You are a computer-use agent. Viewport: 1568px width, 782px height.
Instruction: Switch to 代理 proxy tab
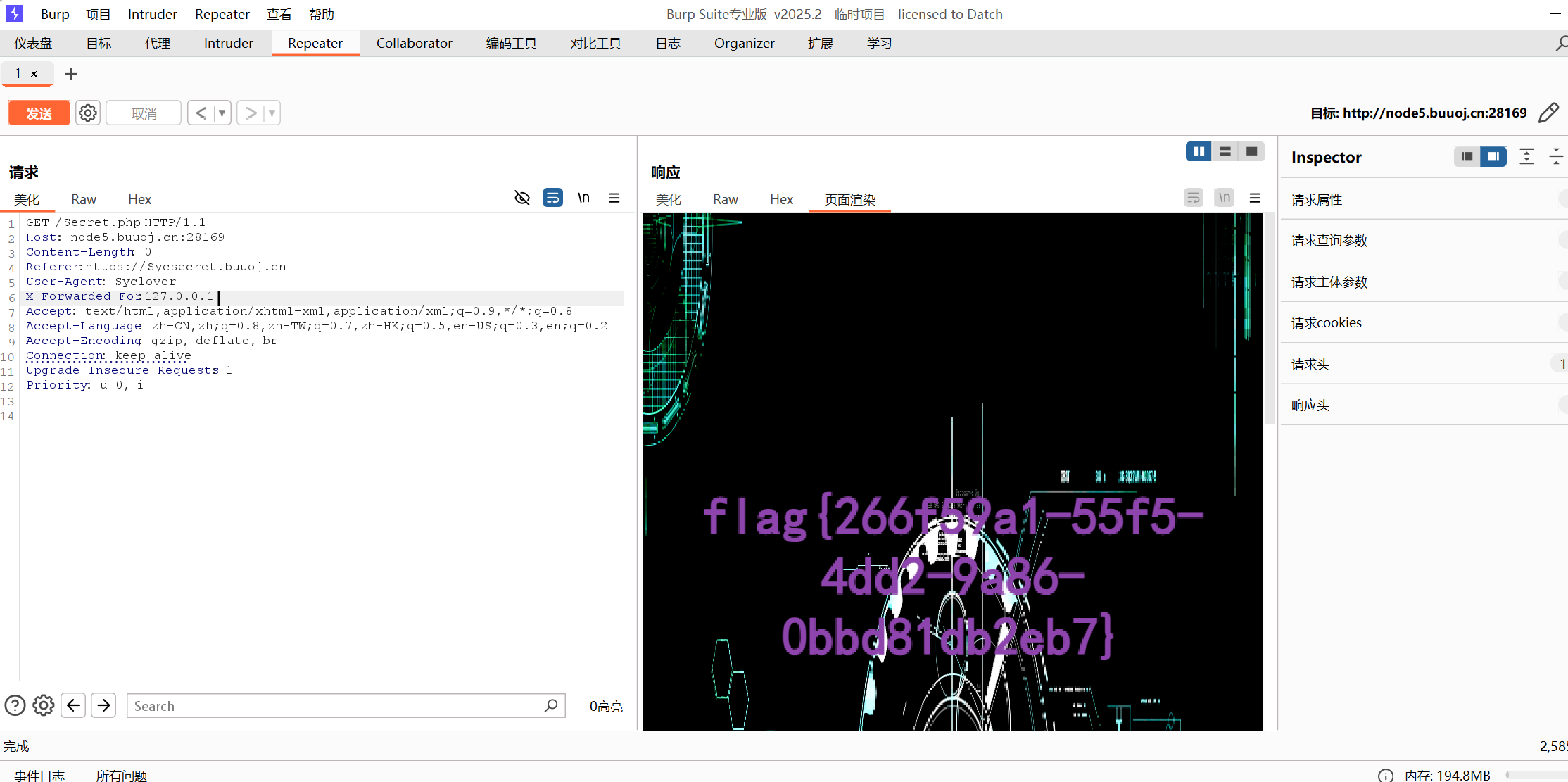(x=158, y=43)
